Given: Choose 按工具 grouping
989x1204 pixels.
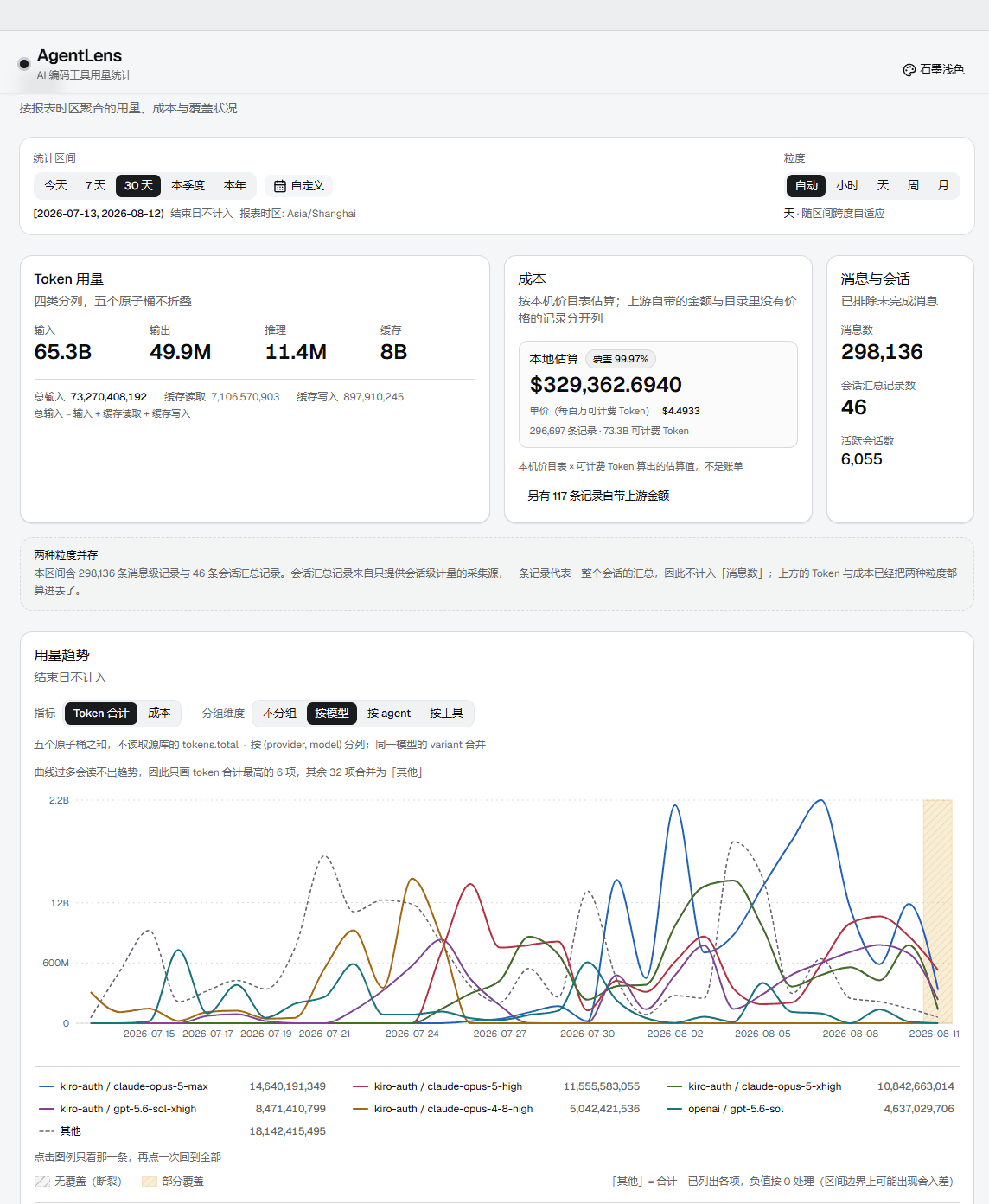Looking at the screenshot, I should point(446,713).
